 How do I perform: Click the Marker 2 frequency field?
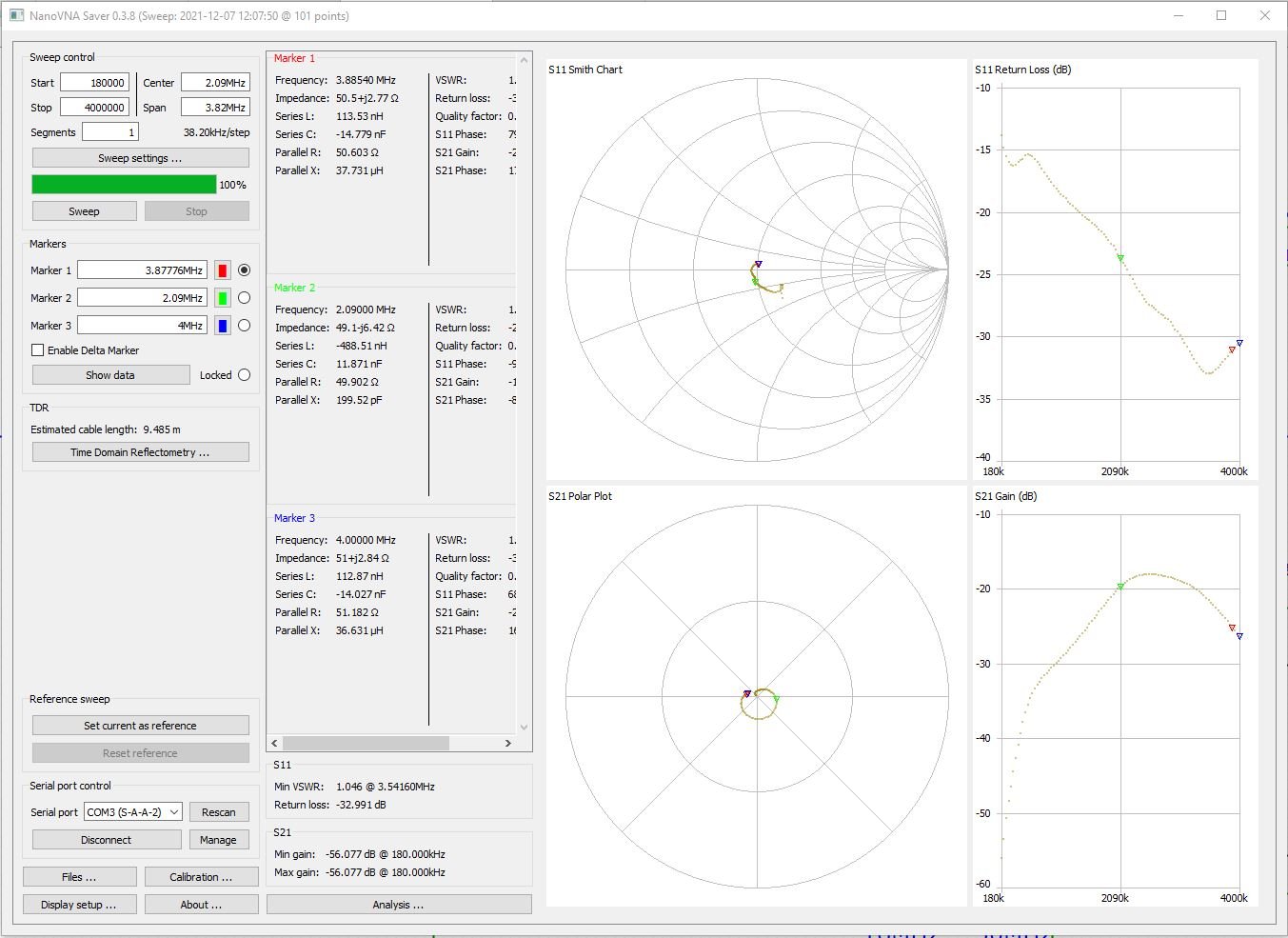tap(143, 298)
